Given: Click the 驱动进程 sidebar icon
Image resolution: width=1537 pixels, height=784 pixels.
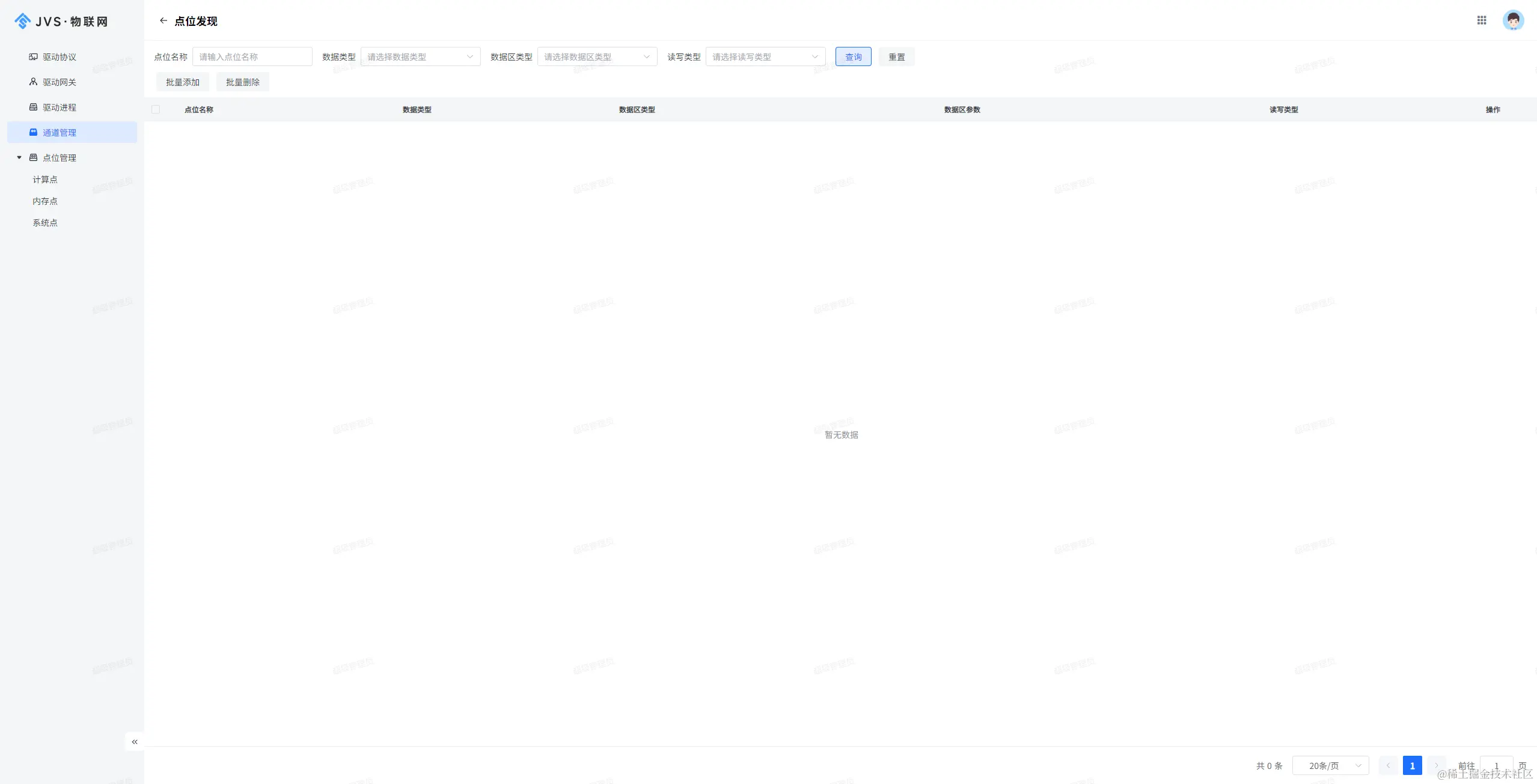Looking at the screenshot, I should point(34,108).
